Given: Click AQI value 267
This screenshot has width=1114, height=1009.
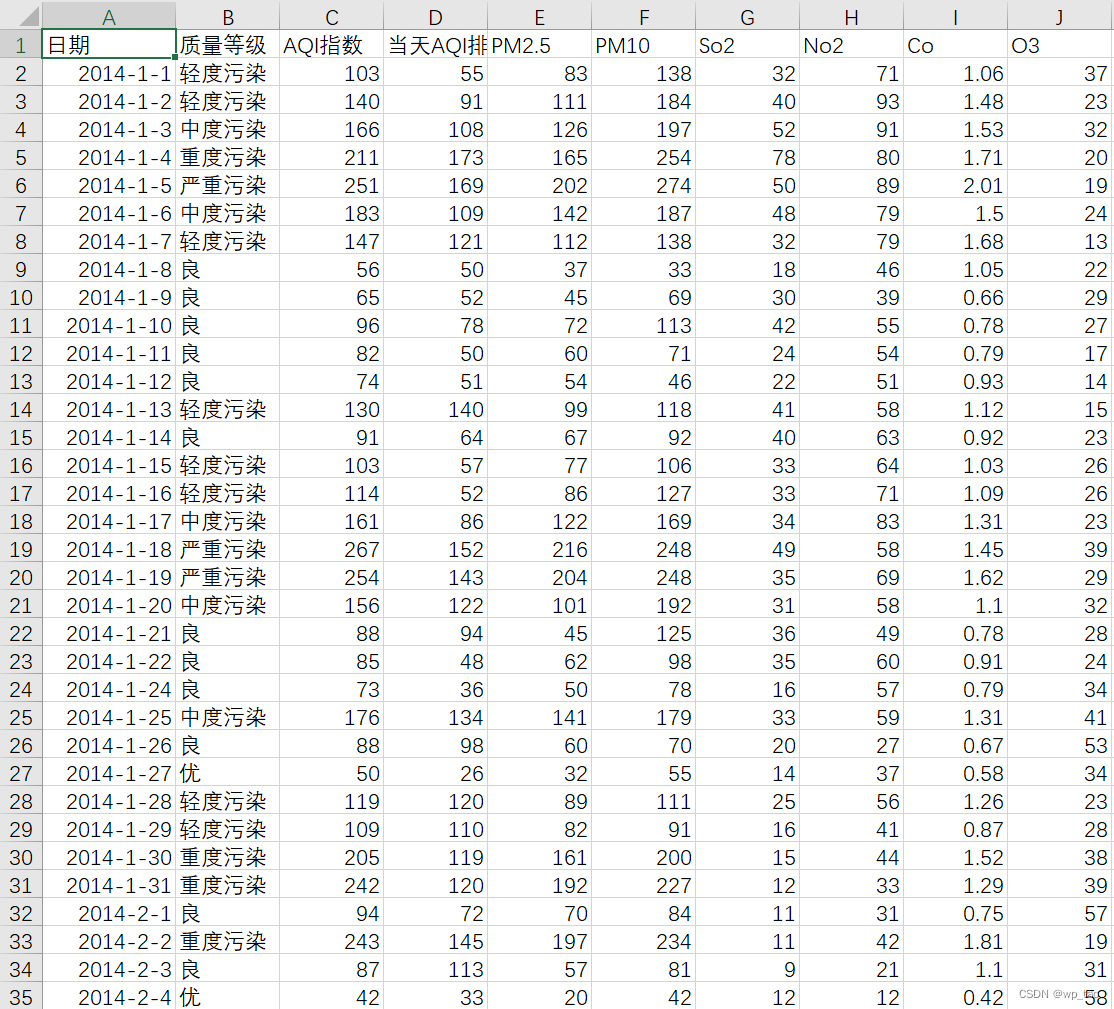Looking at the screenshot, I should click(x=331, y=549).
